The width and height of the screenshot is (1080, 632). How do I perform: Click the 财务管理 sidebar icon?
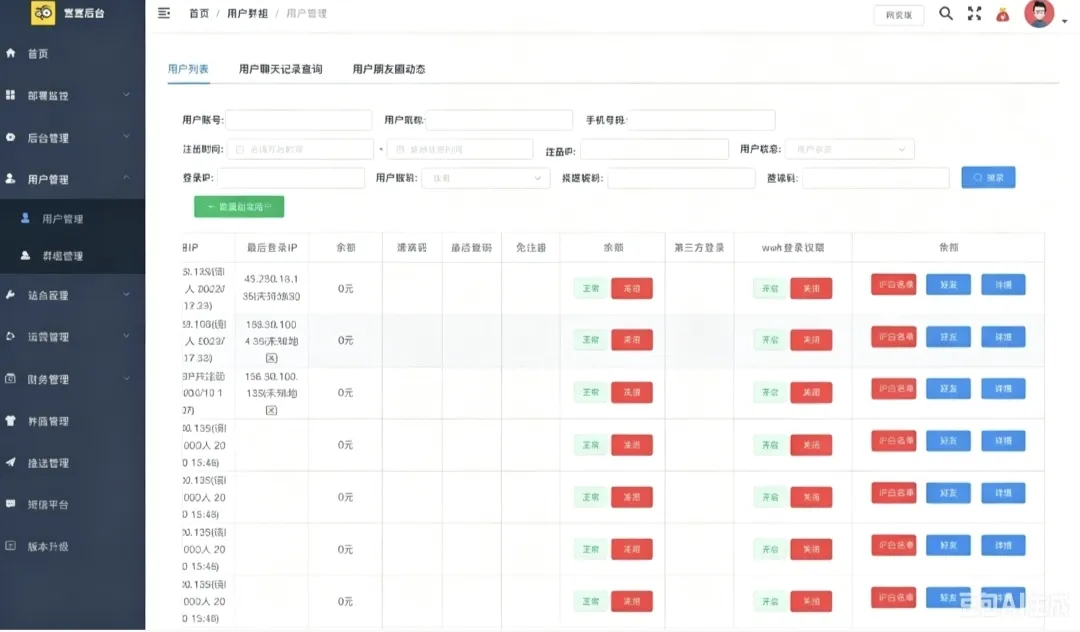pos(10,378)
